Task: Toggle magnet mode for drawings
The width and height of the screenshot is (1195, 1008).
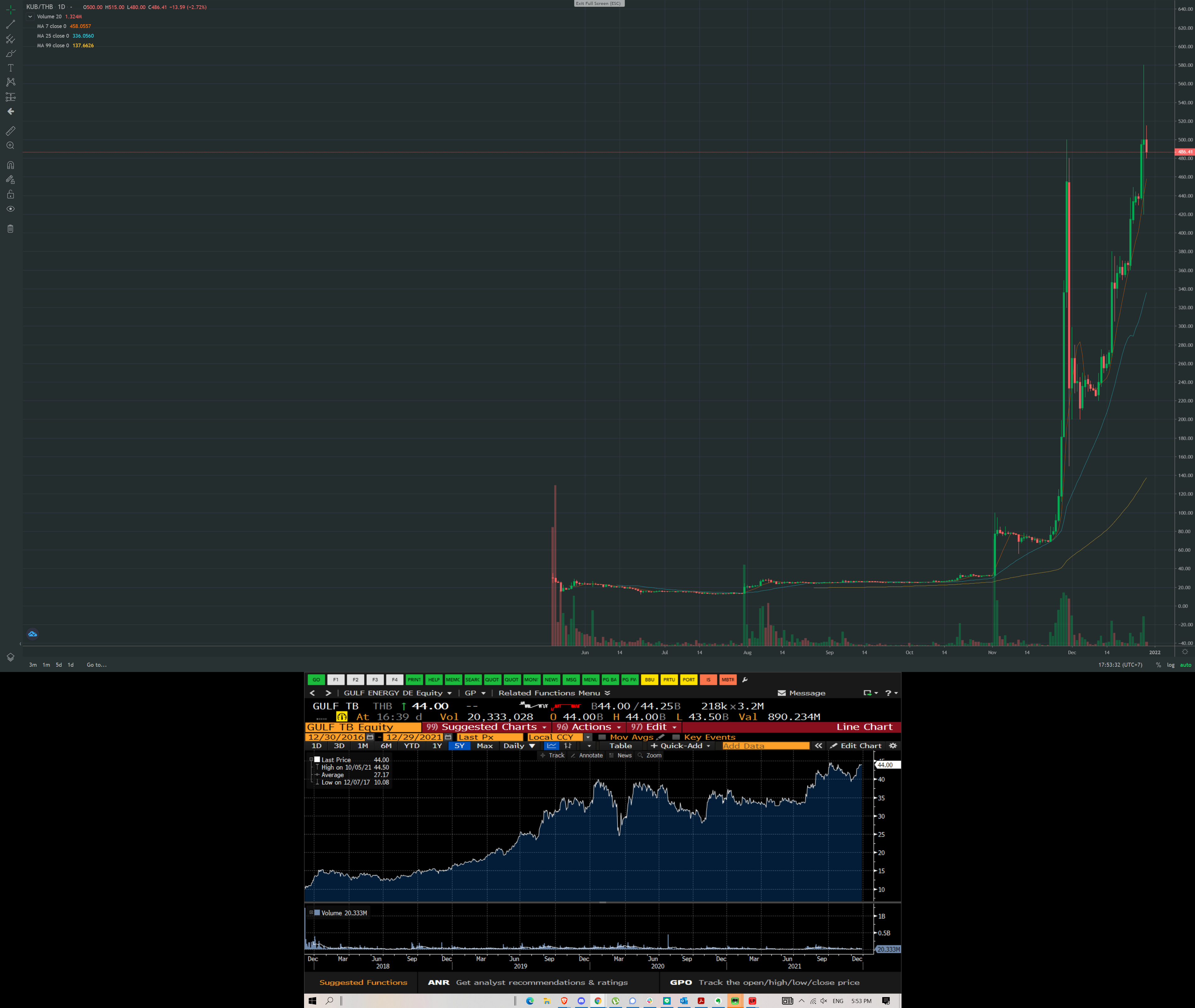Action: [x=10, y=165]
